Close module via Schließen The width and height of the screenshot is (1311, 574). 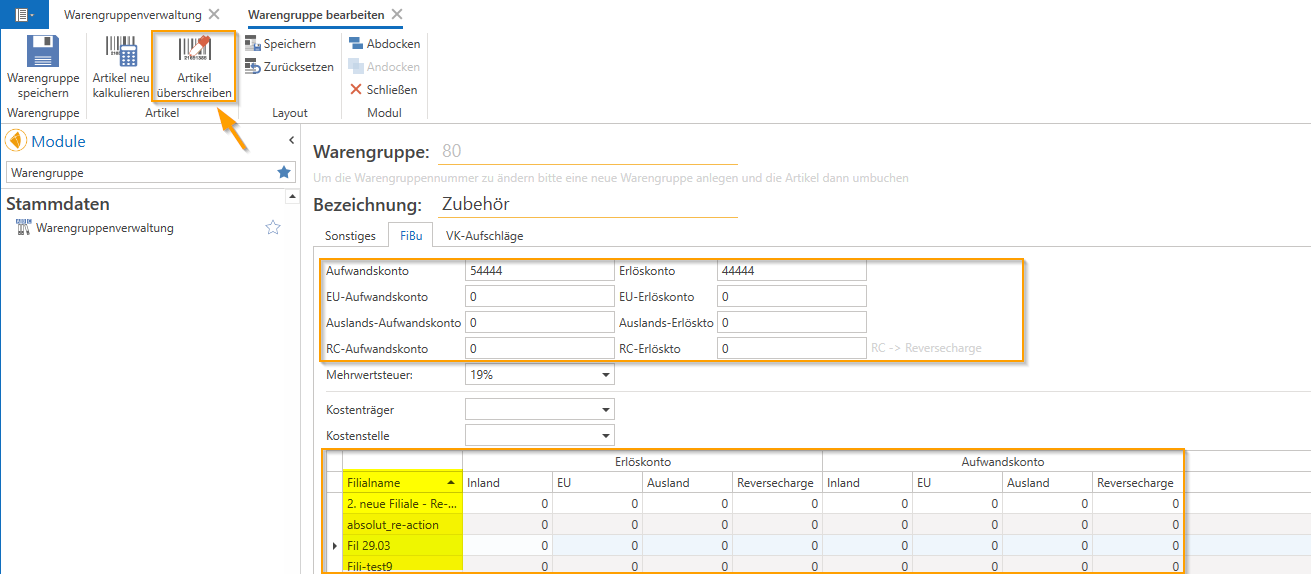(383, 90)
